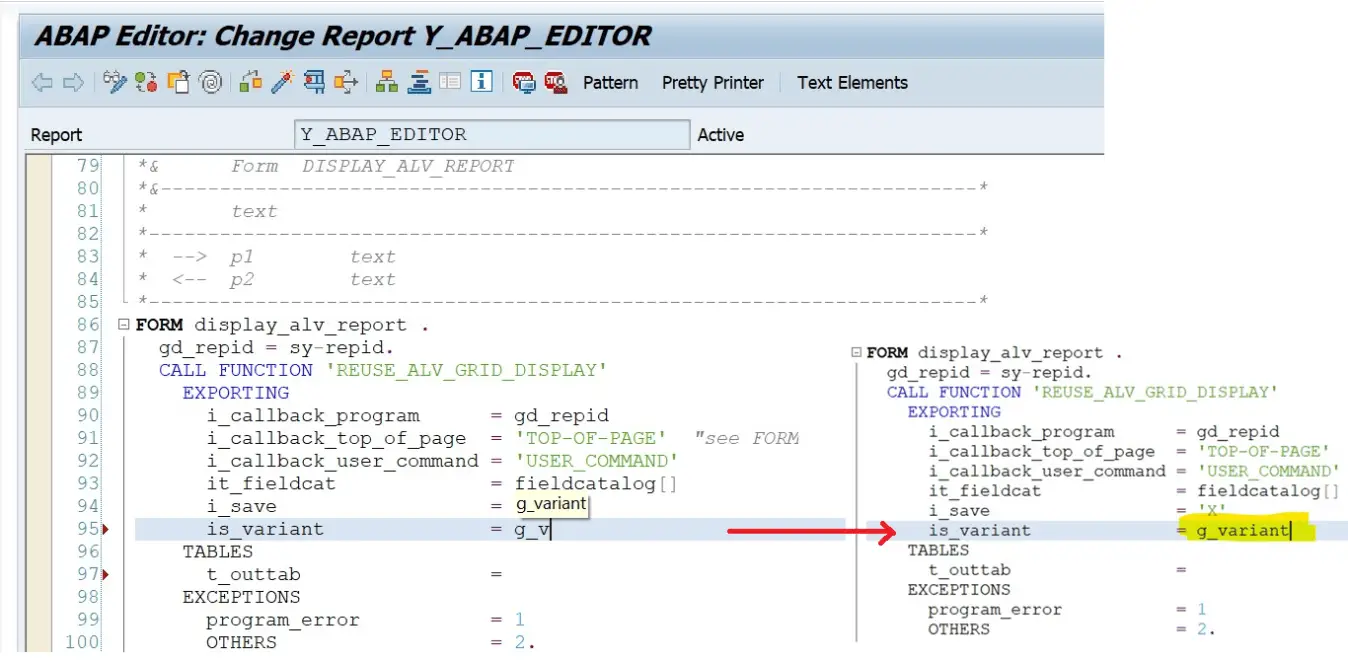
Task: Click fieldcatalog[] on line 93
Action: 596,484
